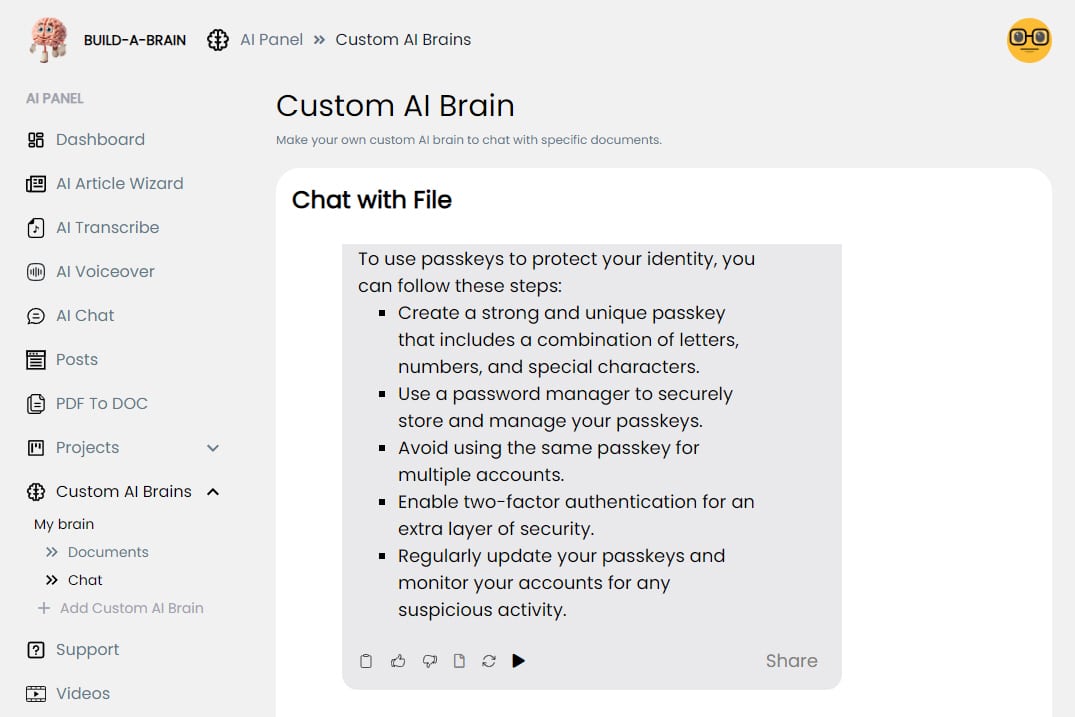Give the response a thumbs up

[398, 660]
